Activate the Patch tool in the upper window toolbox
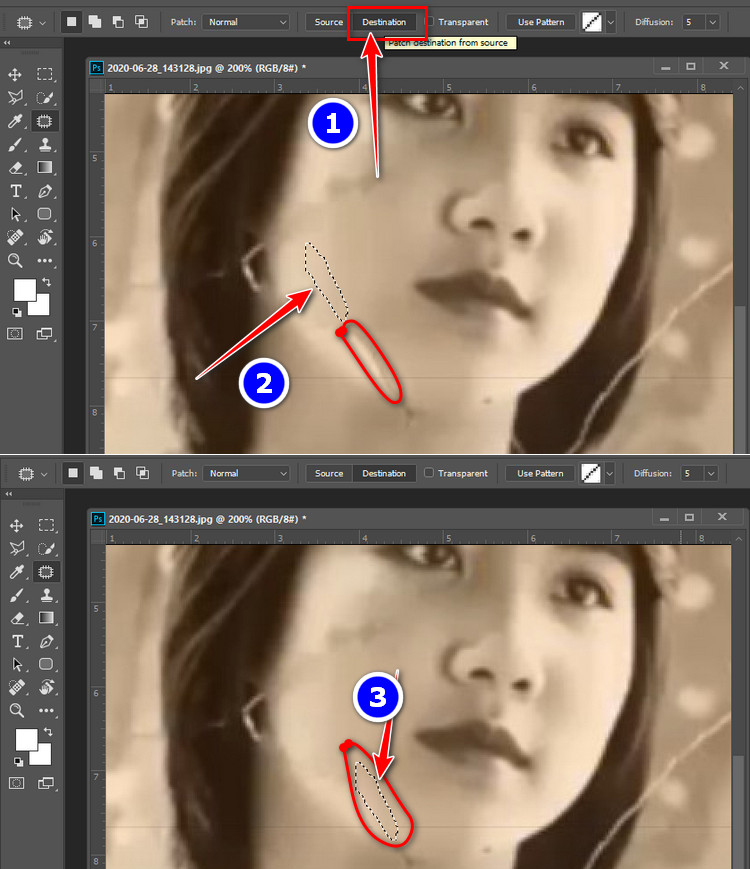The image size is (750, 869). pos(44,121)
